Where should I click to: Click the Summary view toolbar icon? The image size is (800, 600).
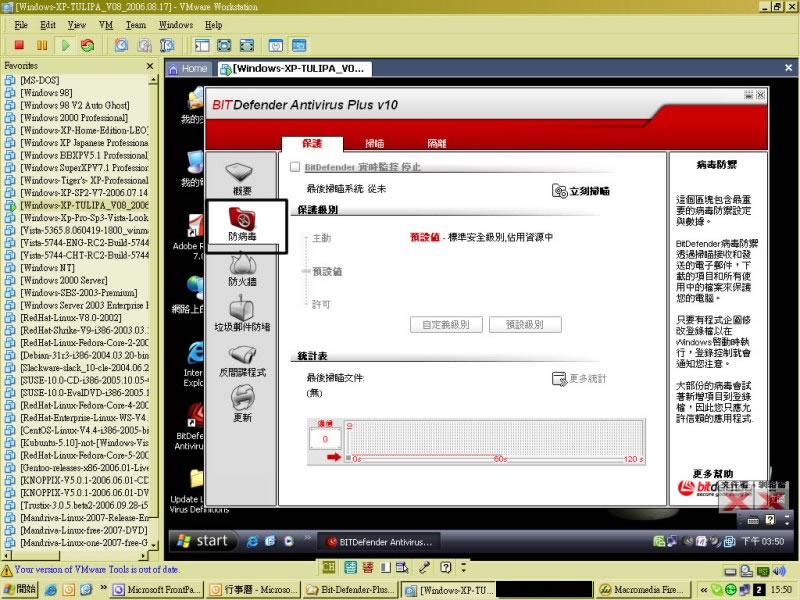click(x=276, y=45)
